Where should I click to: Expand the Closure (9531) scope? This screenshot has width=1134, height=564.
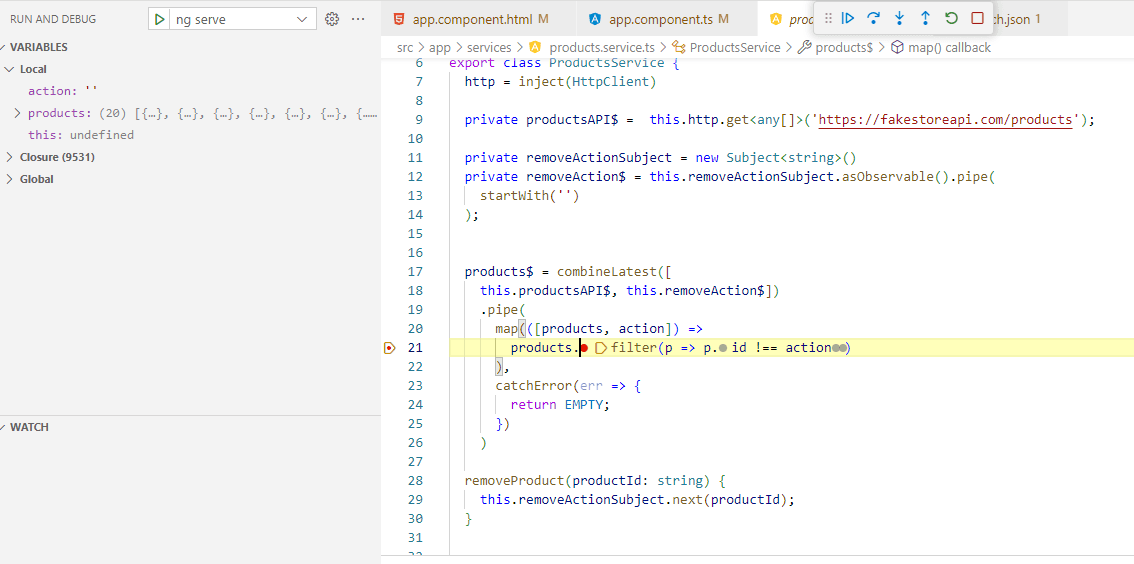[10, 157]
